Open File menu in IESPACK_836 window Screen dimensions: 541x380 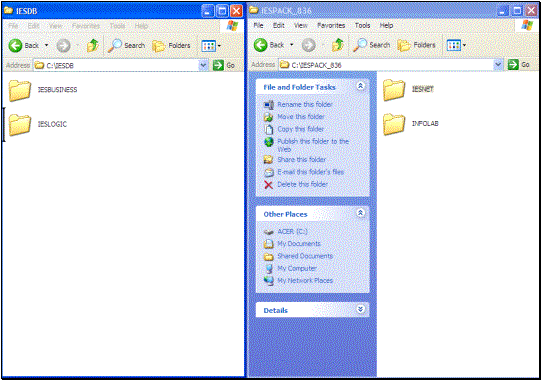tap(258, 25)
